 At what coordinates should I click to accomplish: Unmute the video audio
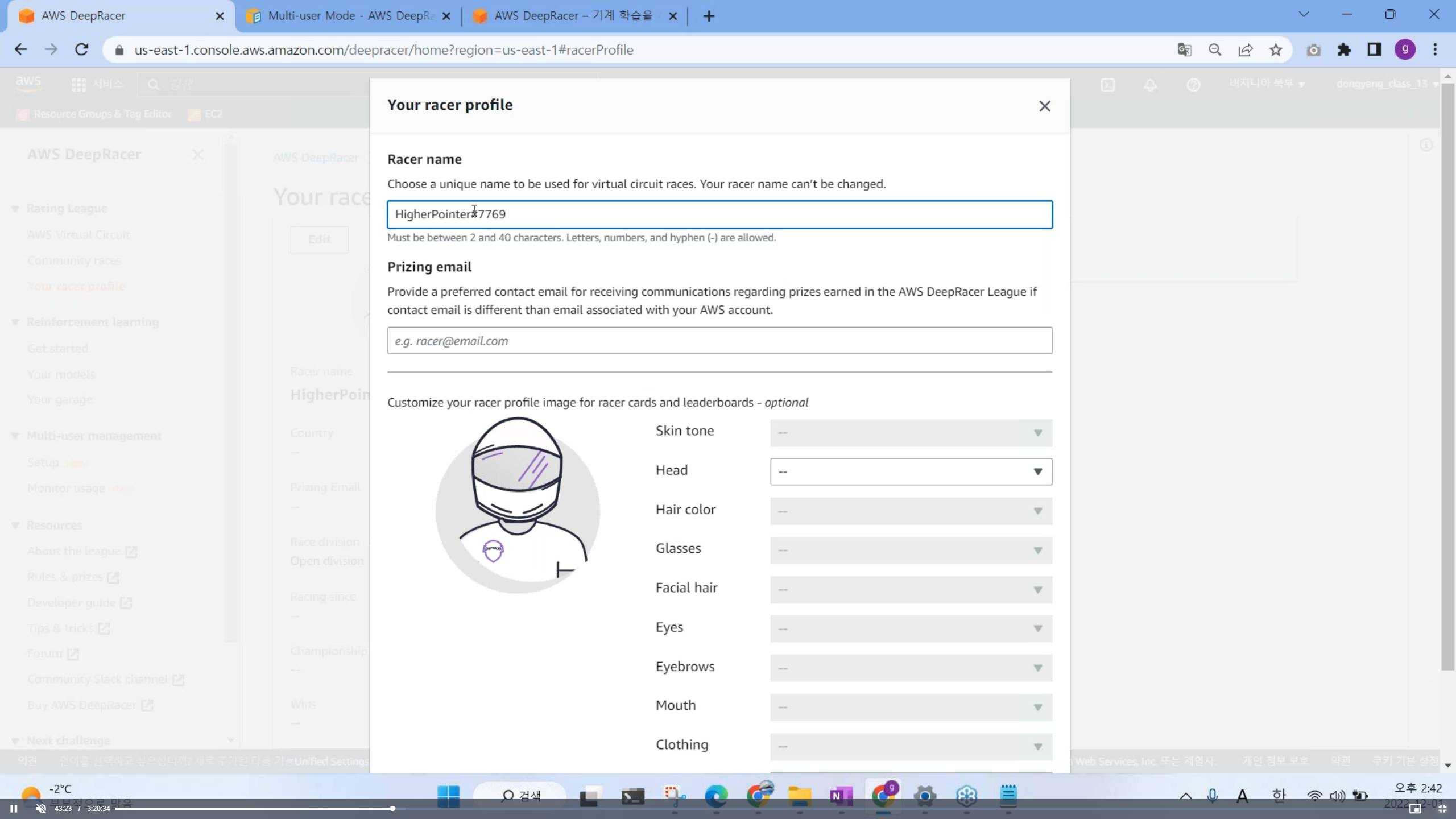coord(41,808)
